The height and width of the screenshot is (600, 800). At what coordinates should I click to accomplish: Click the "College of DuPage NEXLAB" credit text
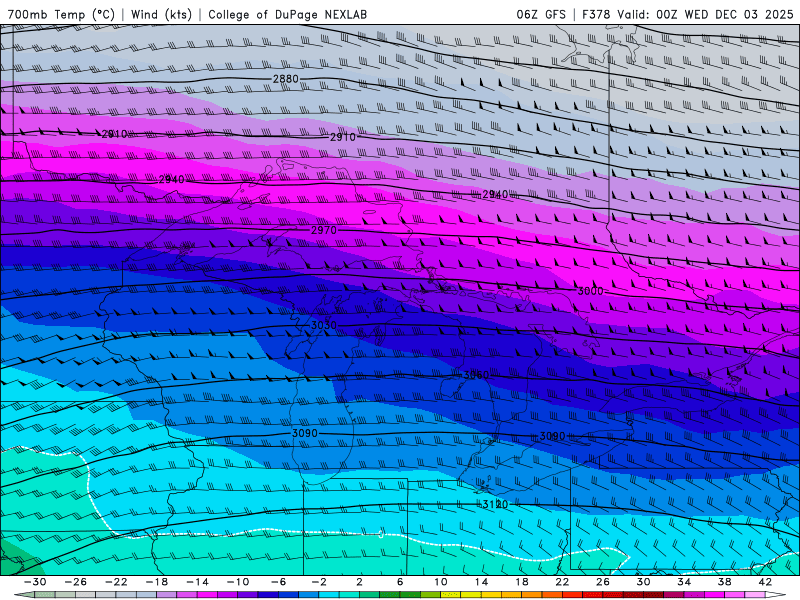pos(287,14)
